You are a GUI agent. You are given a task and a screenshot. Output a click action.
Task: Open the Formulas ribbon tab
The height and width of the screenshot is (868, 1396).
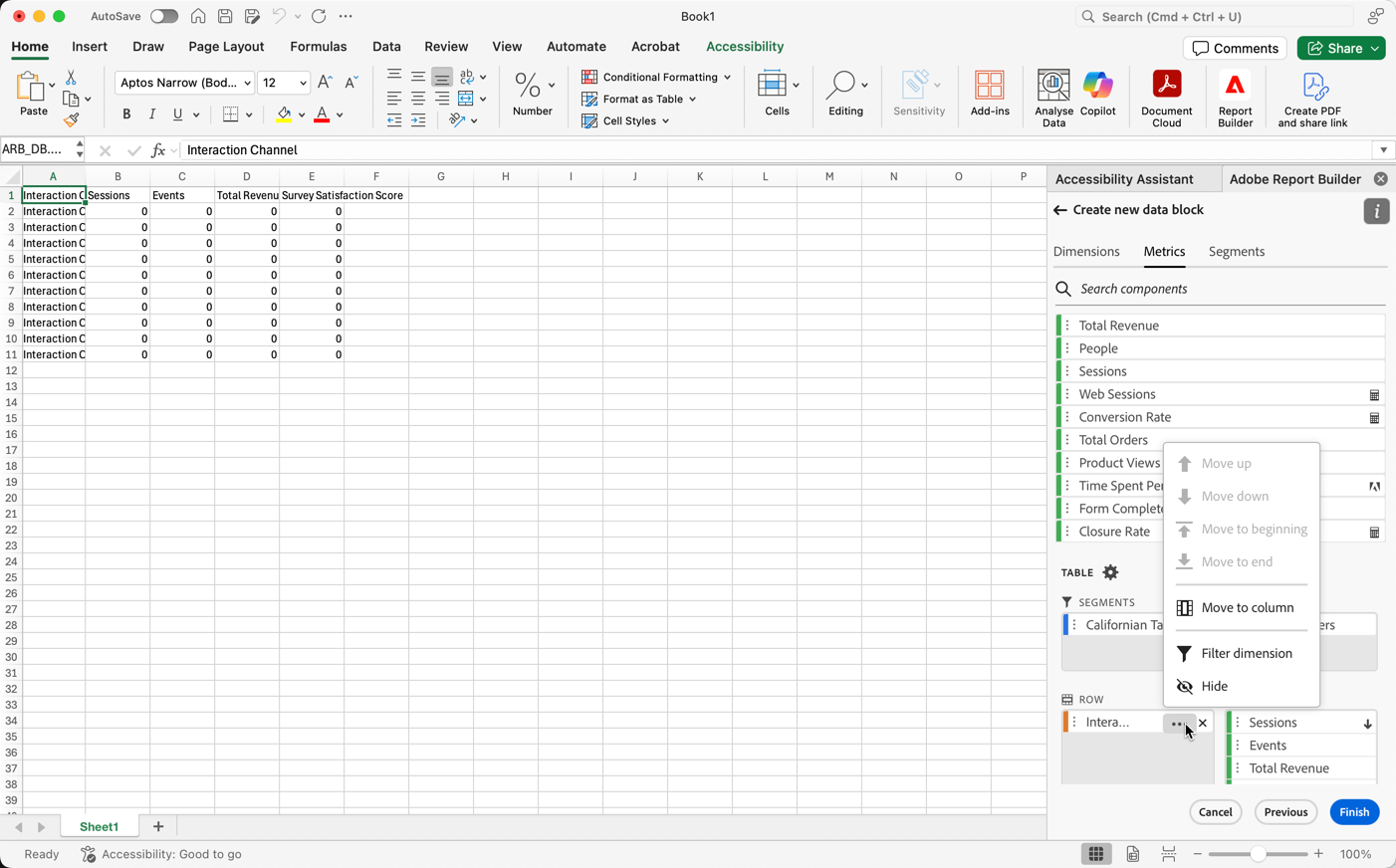(x=319, y=47)
